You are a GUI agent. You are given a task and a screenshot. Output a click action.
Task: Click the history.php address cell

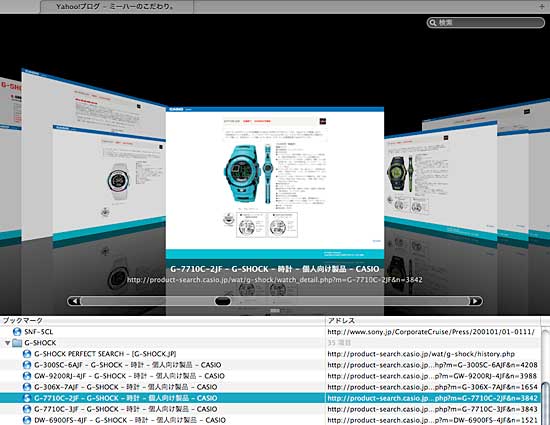coord(421,354)
